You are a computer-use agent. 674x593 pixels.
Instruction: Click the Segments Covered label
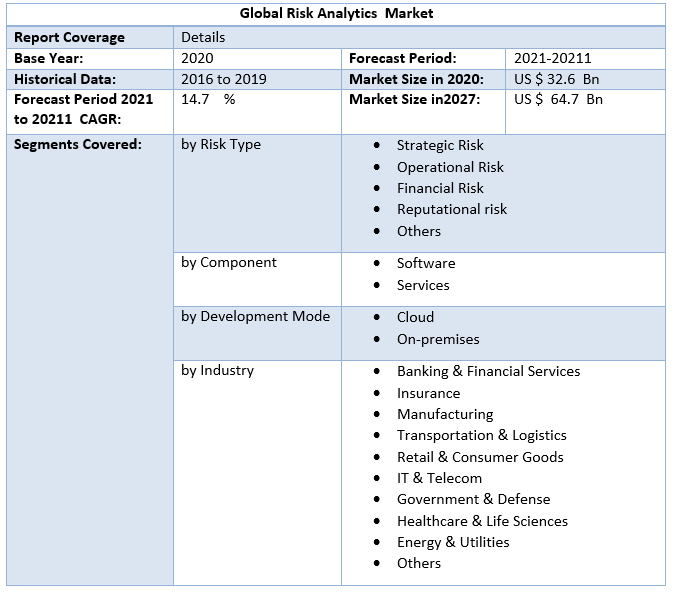[x=78, y=145]
